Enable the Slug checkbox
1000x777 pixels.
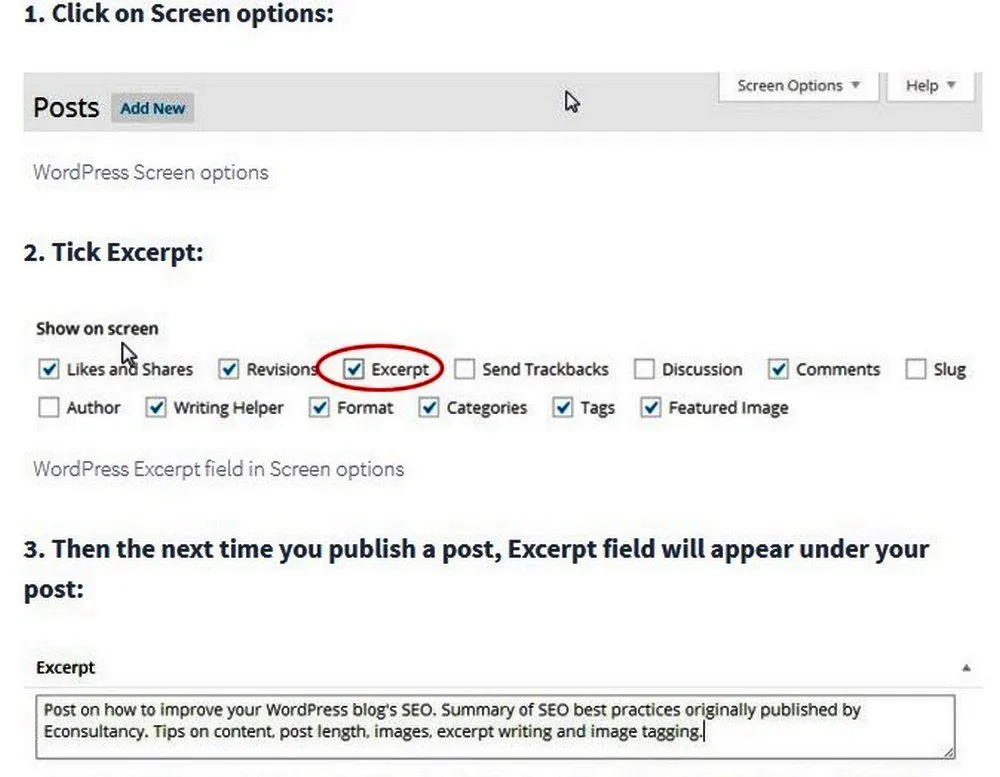point(916,369)
